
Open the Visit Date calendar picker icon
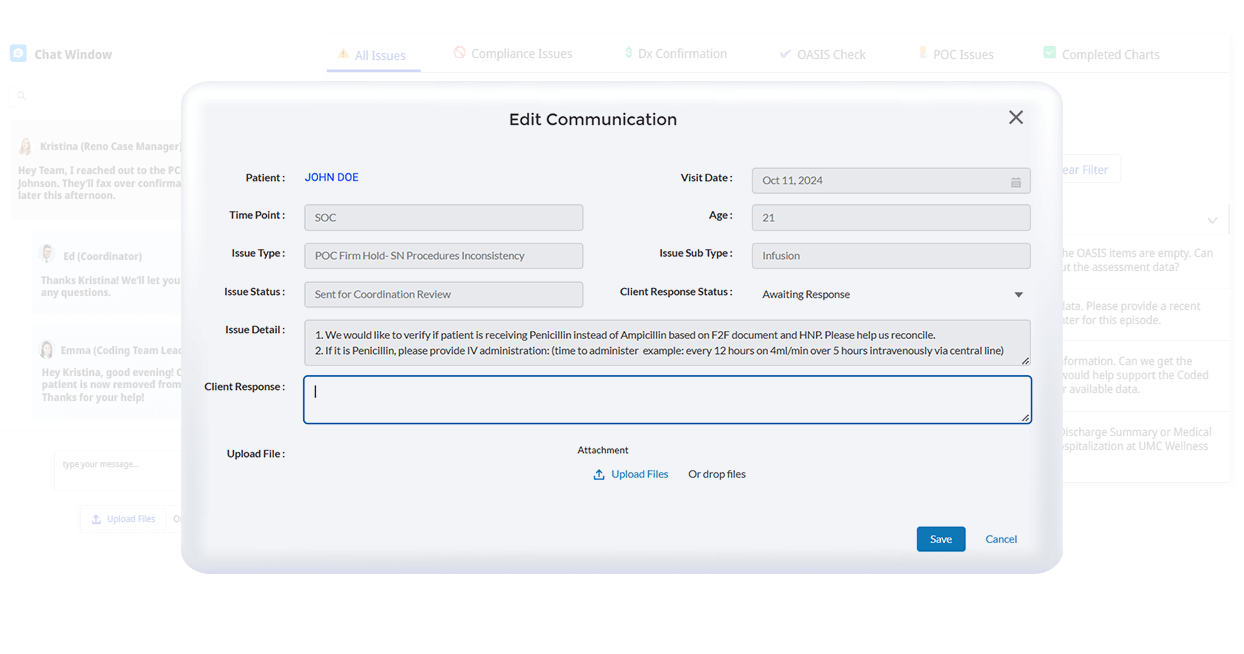point(1015,182)
